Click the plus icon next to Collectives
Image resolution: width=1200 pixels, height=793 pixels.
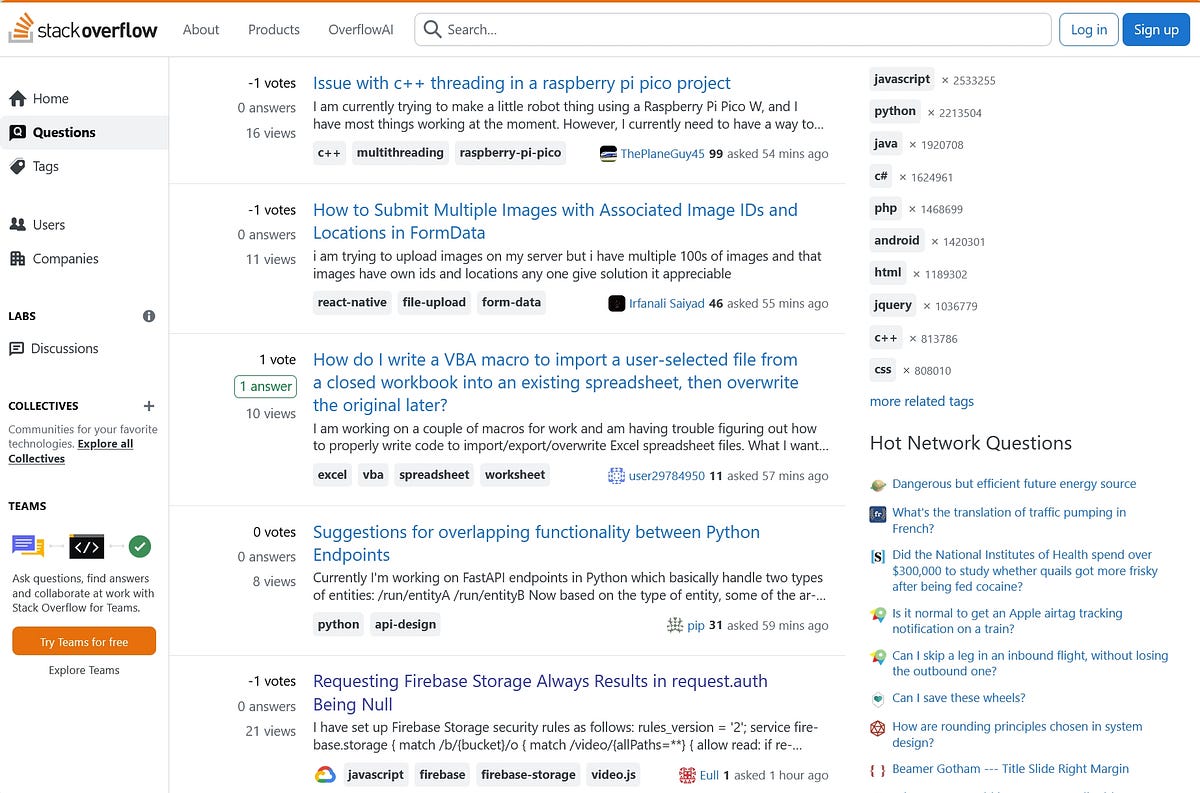(148, 406)
